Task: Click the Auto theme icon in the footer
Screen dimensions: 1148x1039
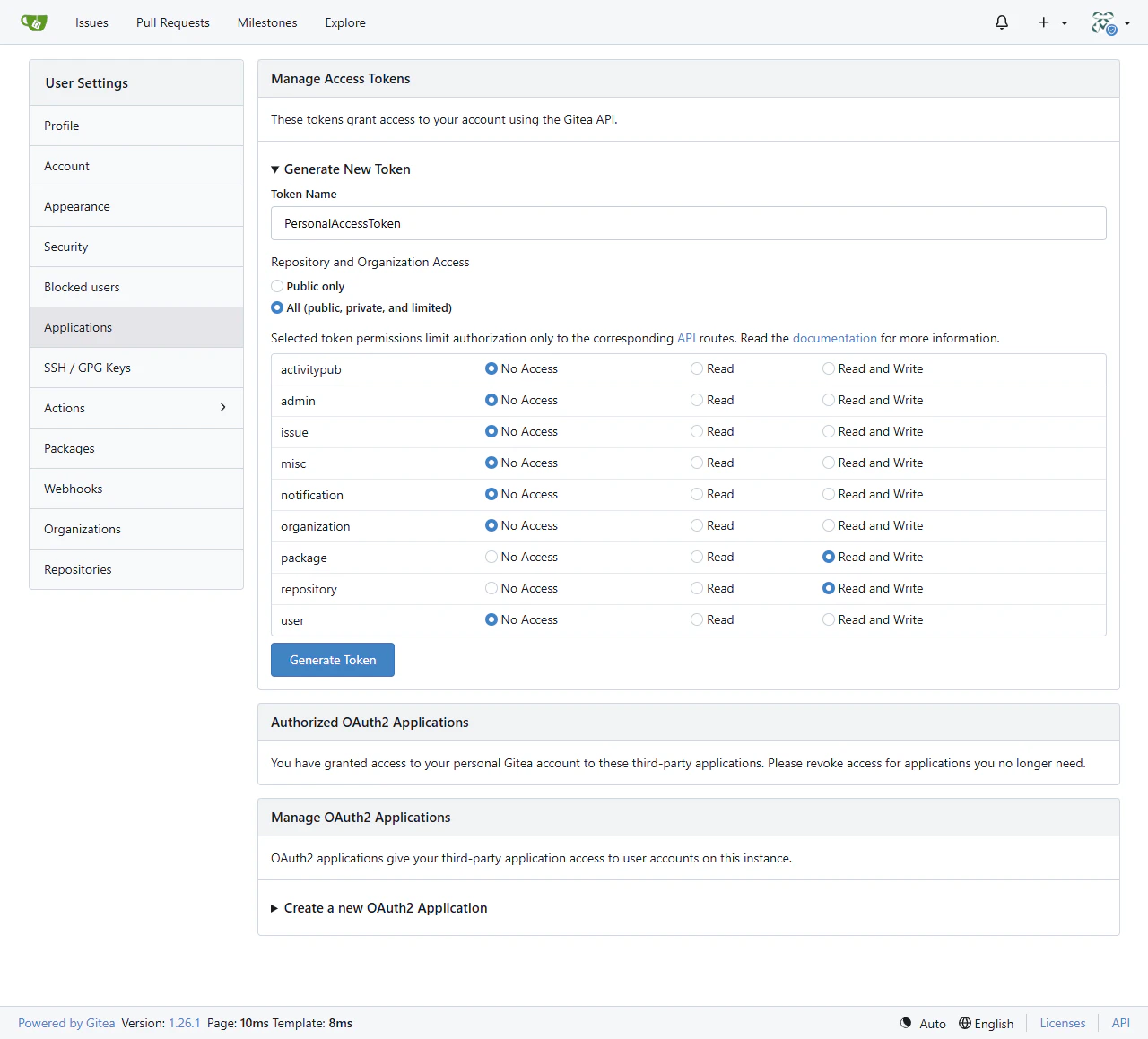Action: pos(906,1023)
